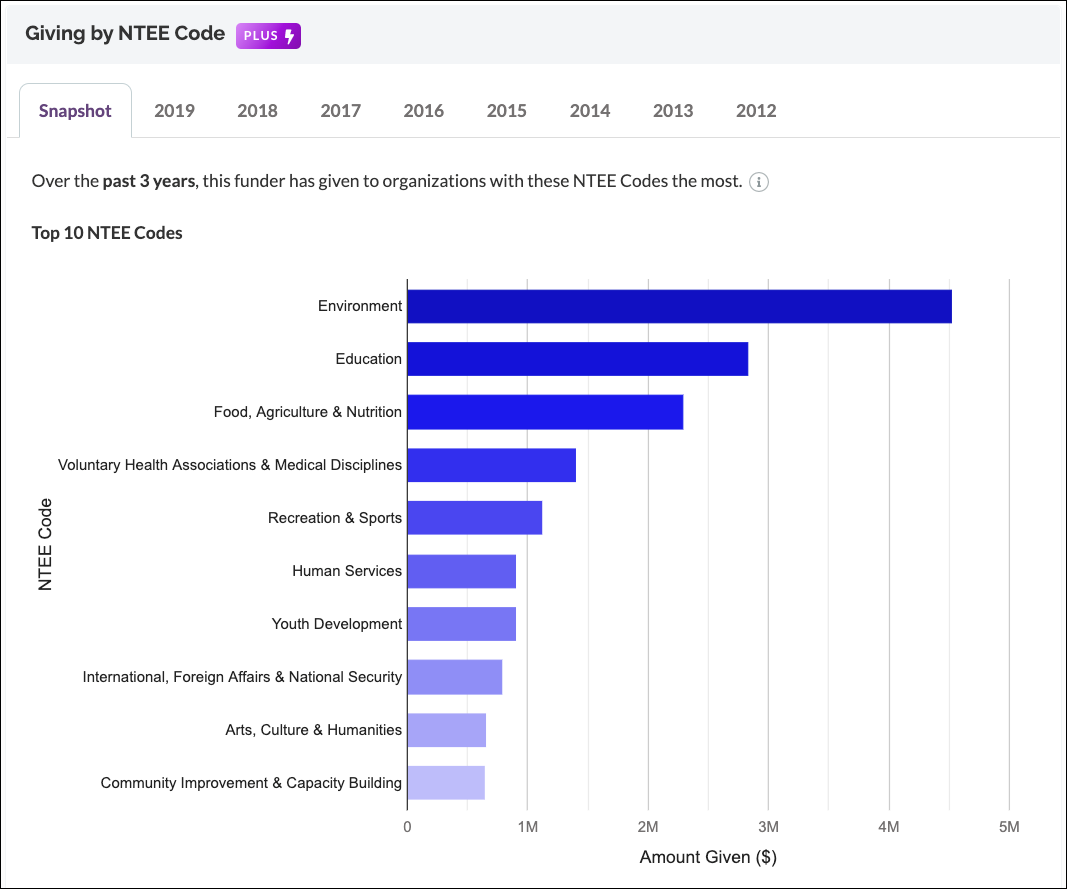
Task: Click the Human Services category label
Action: pyautogui.click(x=345, y=570)
